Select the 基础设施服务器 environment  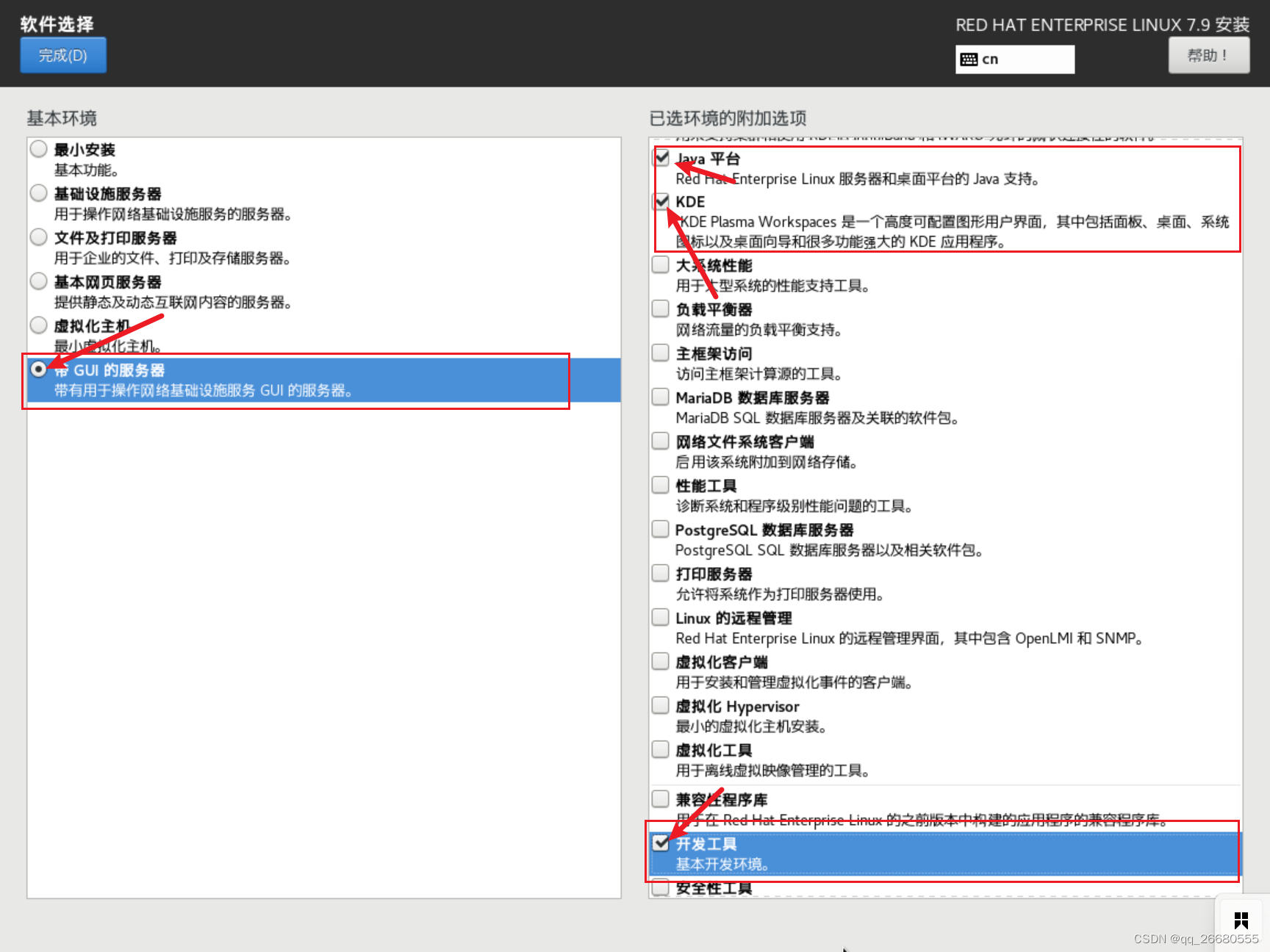[x=38, y=192]
